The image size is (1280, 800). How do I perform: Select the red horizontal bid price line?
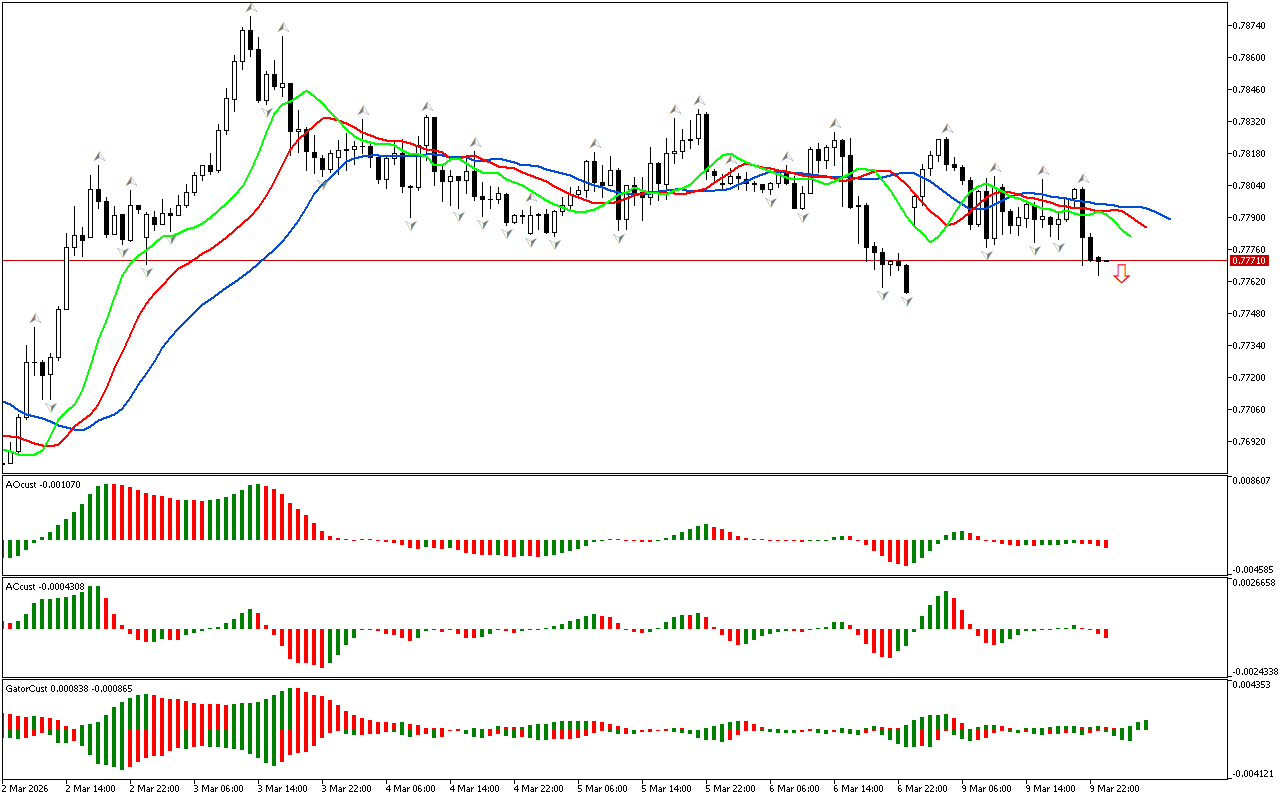(x=600, y=260)
